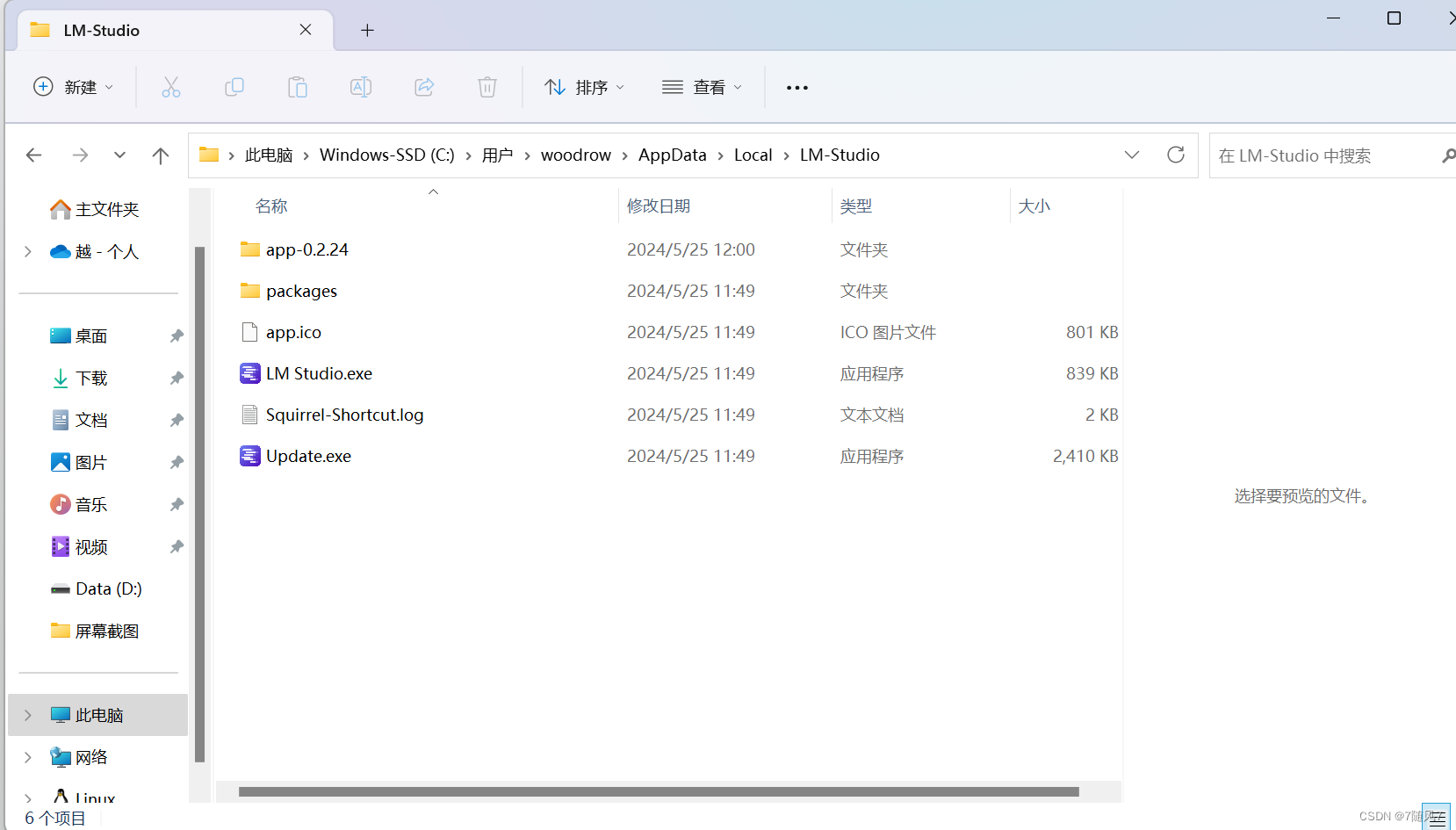Click 用户 in the breadcrumb path
Image resolution: width=1456 pixels, height=830 pixels.
click(x=498, y=155)
